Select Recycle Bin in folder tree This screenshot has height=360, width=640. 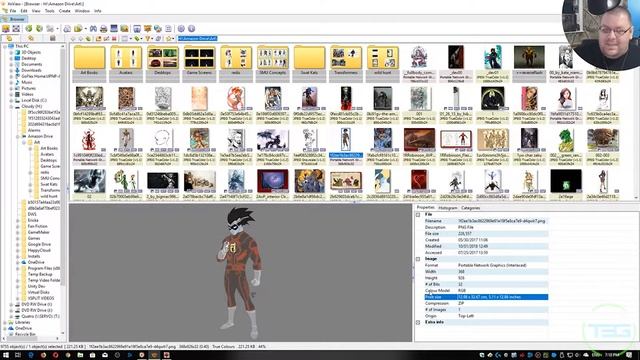point(25,334)
